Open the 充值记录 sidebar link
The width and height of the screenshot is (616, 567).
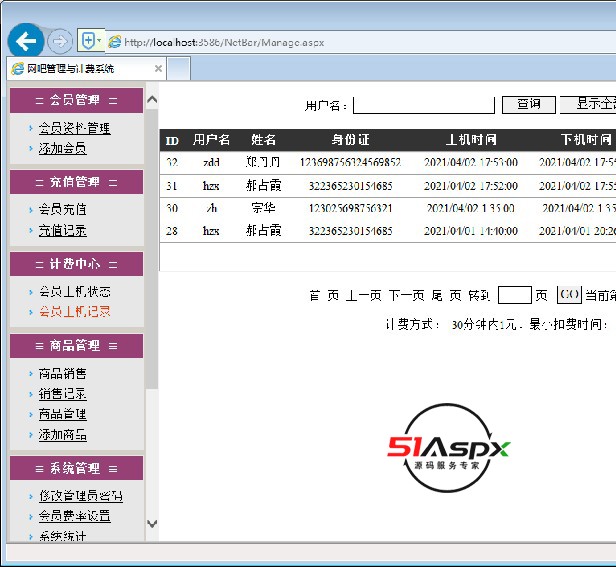point(62,230)
